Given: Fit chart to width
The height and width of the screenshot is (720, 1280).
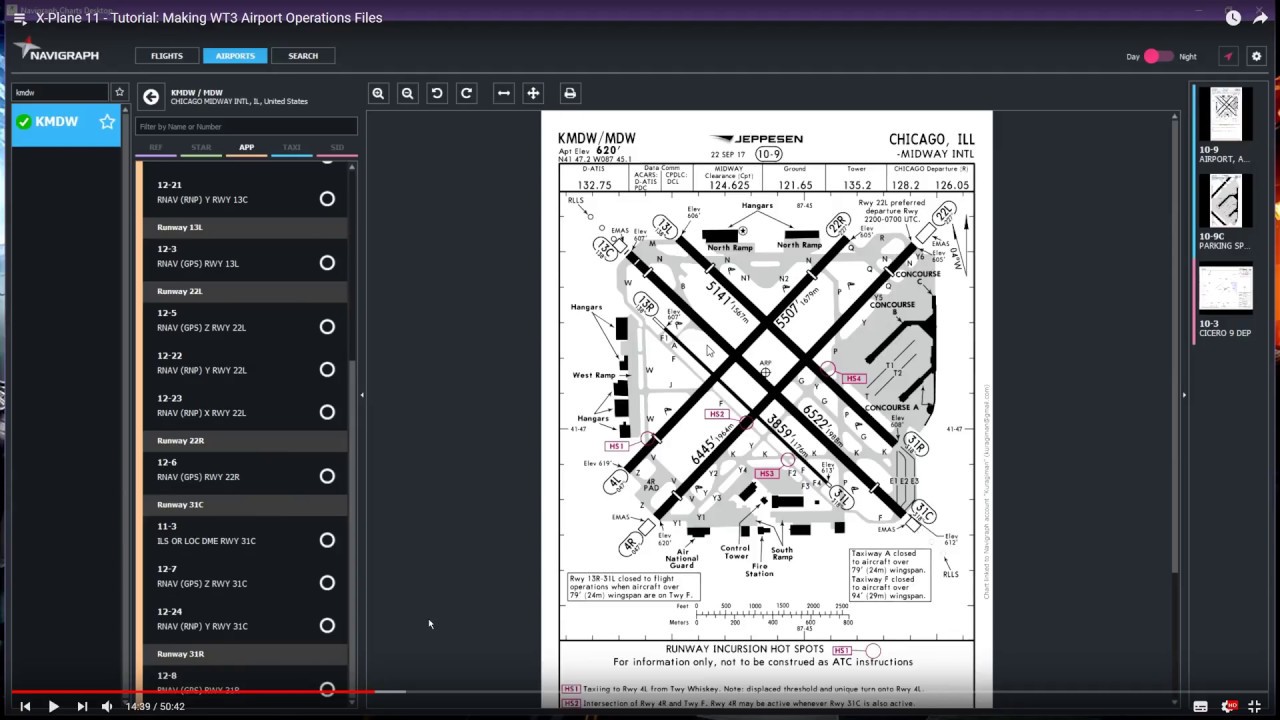Looking at the screenshot, I should pyautogui.click(x=504, y=93).
